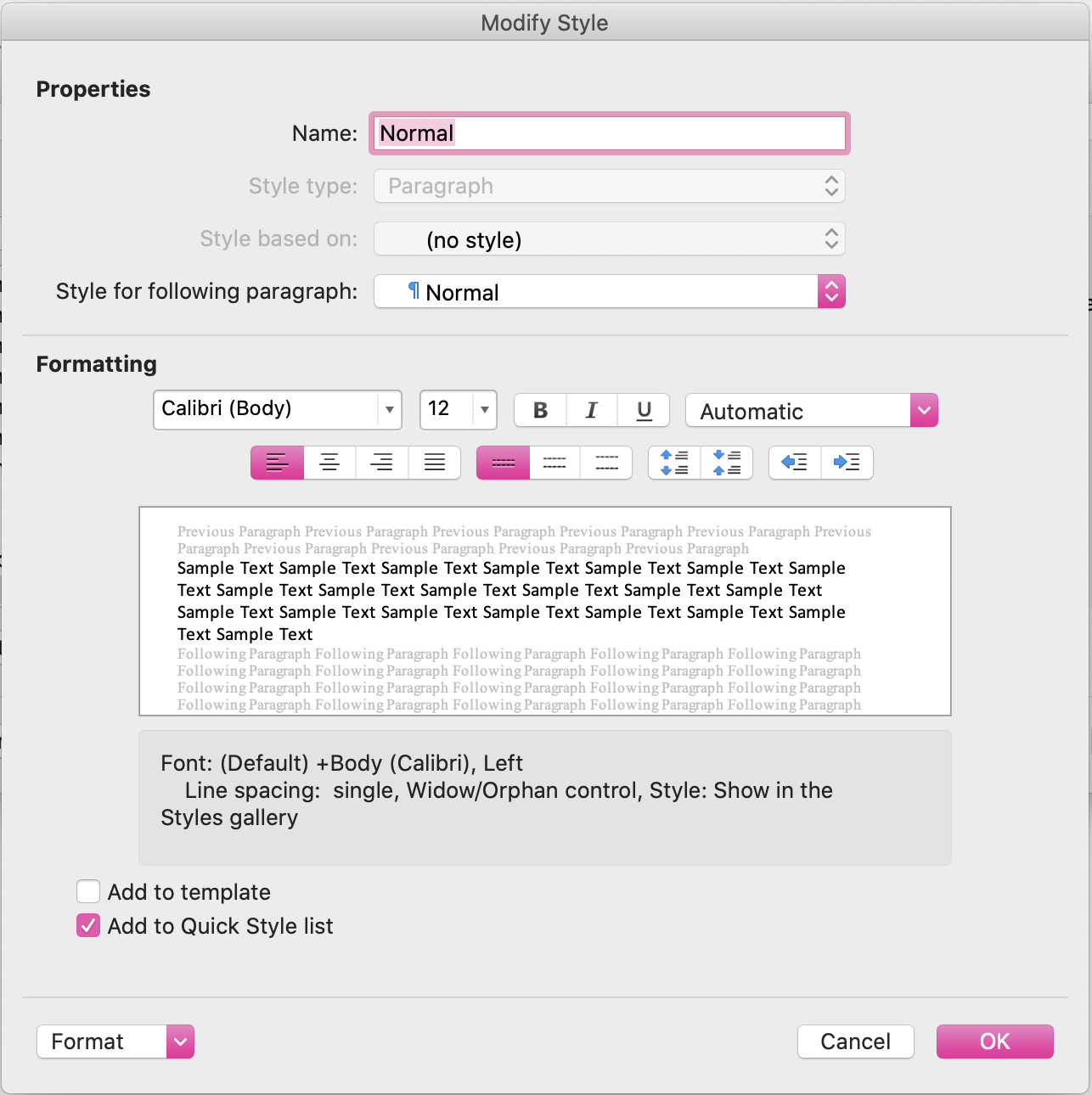Viewport: 1092px width, 1095px height.
Task: Increase paragraph indent
Action: coord(847,463)
